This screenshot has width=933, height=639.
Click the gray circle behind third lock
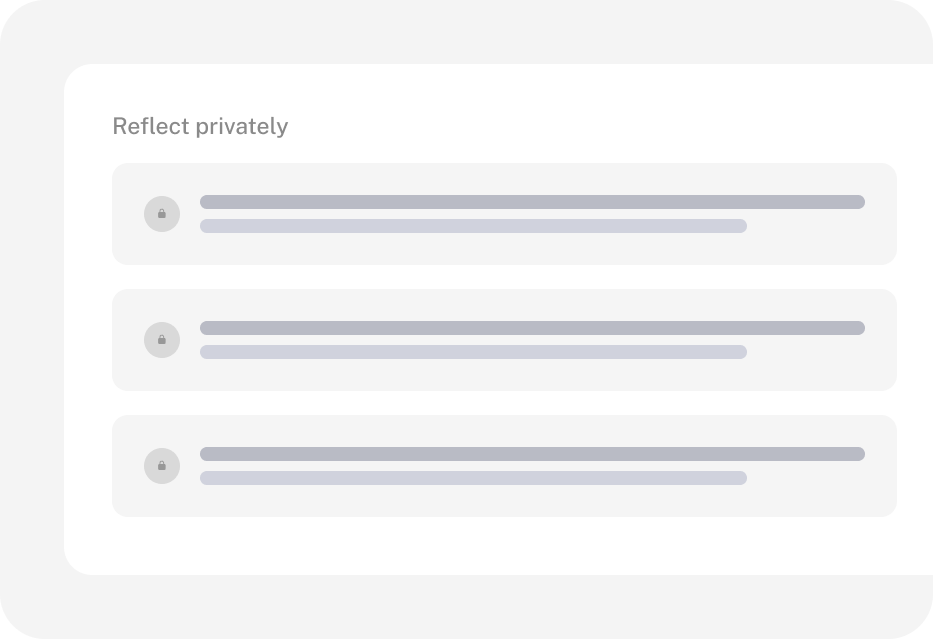162,466
